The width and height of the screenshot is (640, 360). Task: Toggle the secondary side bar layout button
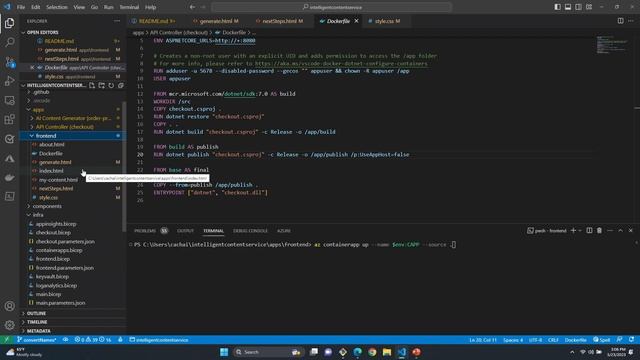(578, 7)
